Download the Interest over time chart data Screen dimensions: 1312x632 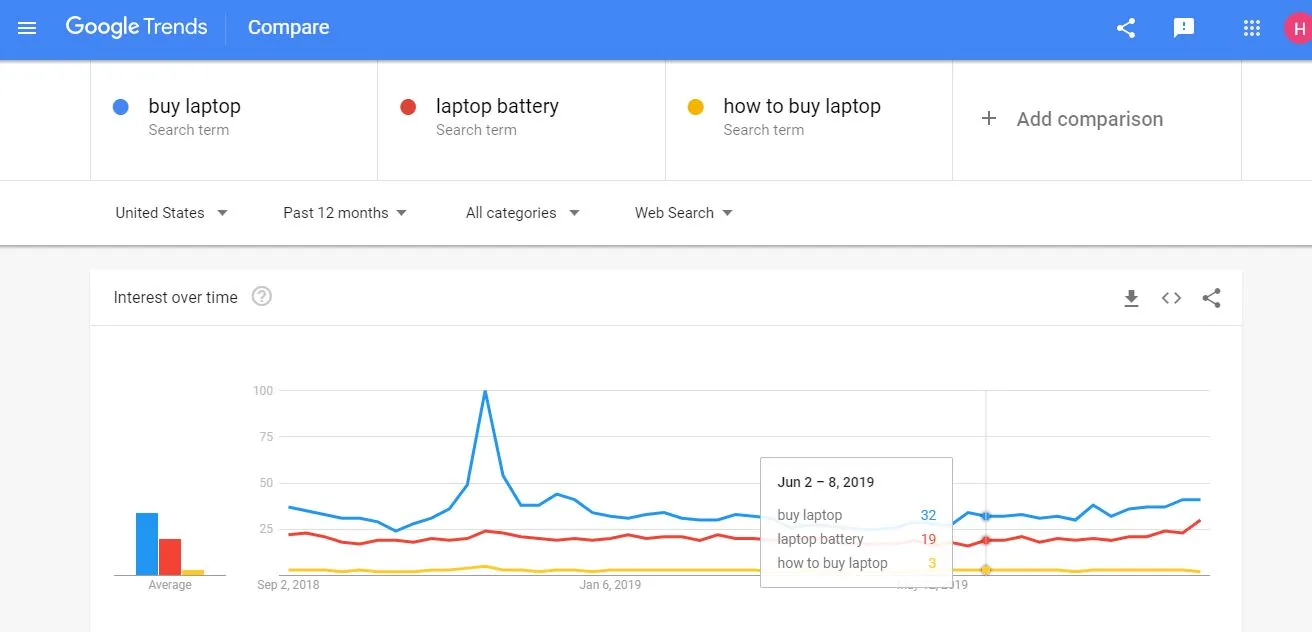(x=1131, y=297)
